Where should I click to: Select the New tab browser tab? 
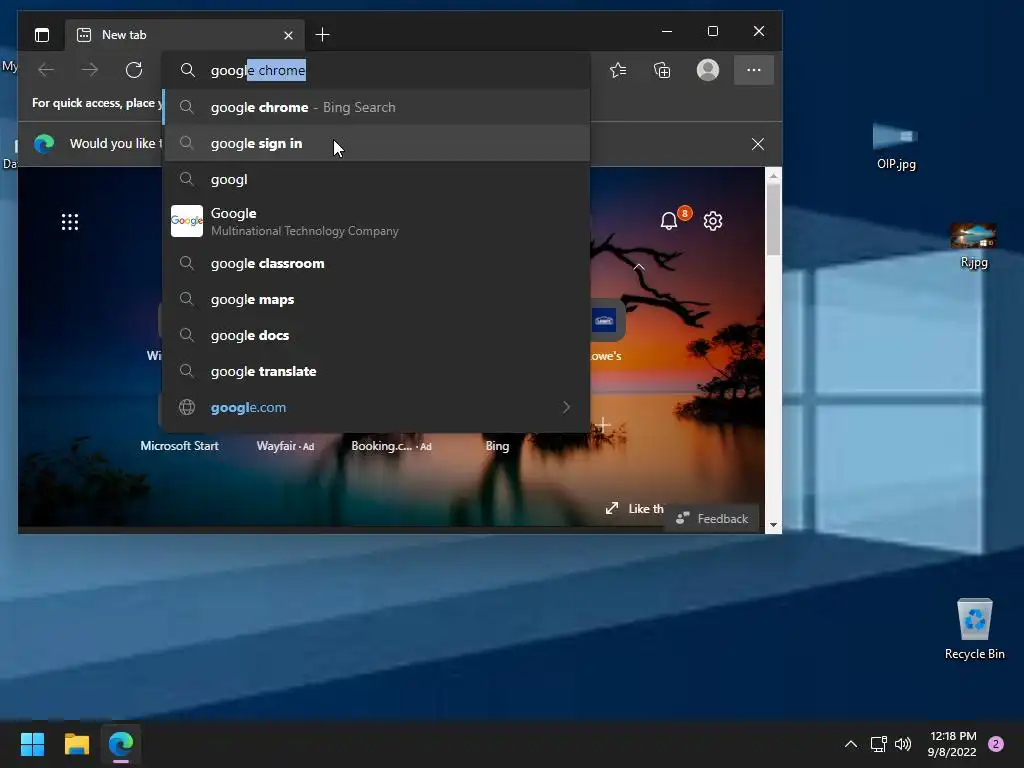(x=184, y=35)
